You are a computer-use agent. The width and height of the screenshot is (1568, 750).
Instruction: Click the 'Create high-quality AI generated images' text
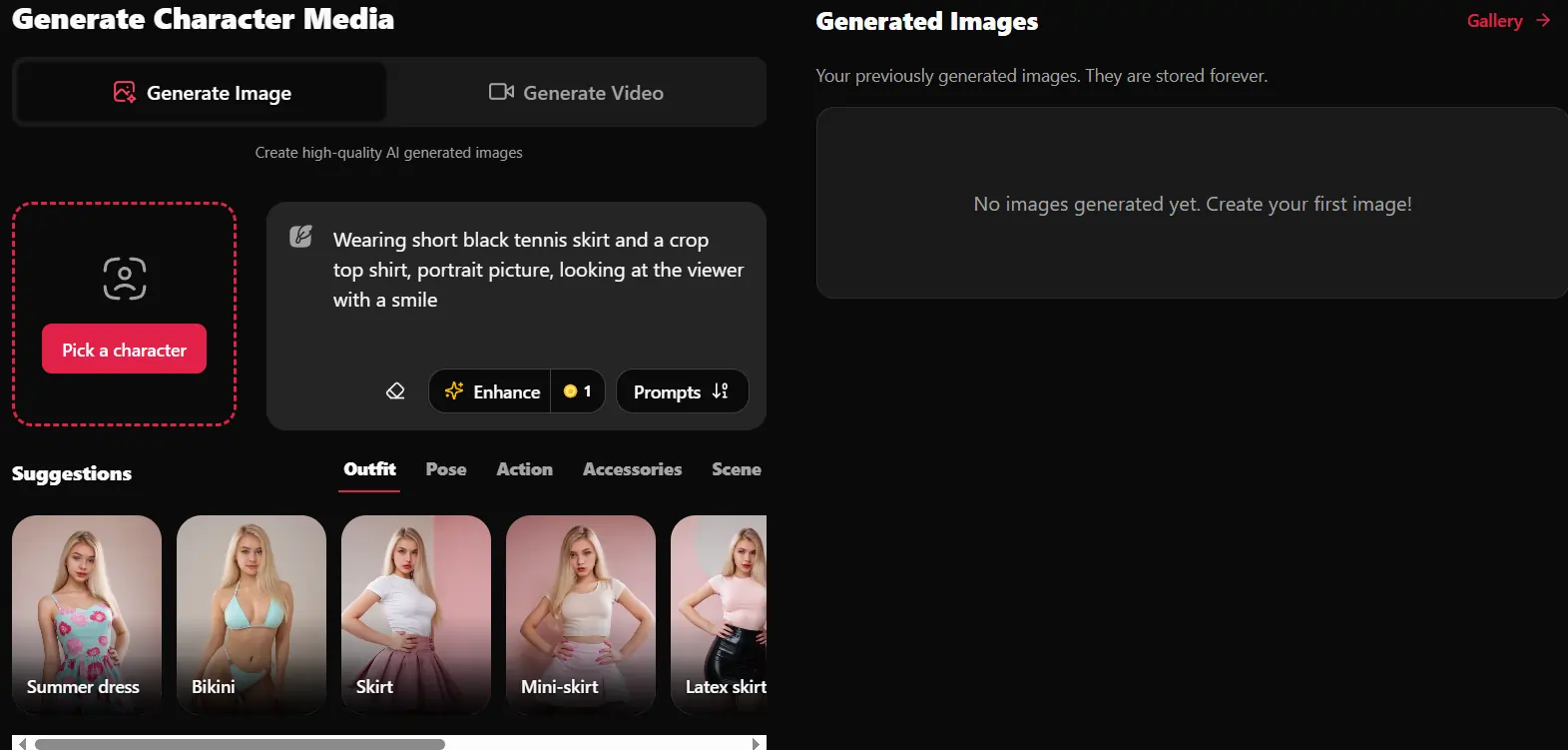(x=389, y=153)
